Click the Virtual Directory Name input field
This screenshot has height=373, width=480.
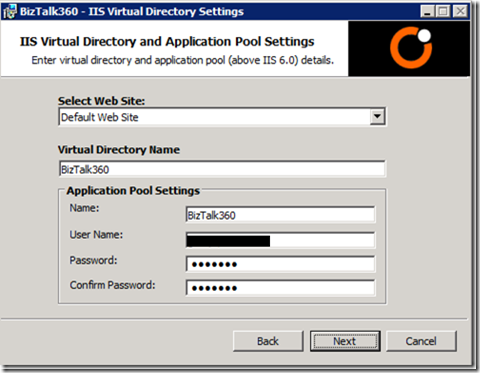222,169
